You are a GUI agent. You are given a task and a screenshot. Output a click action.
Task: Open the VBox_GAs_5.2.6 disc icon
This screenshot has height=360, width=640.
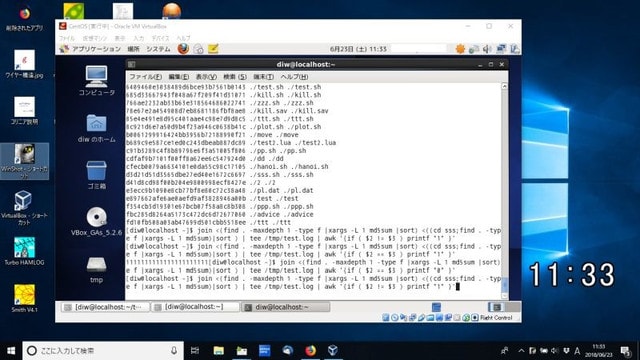(x=97, y=222)
